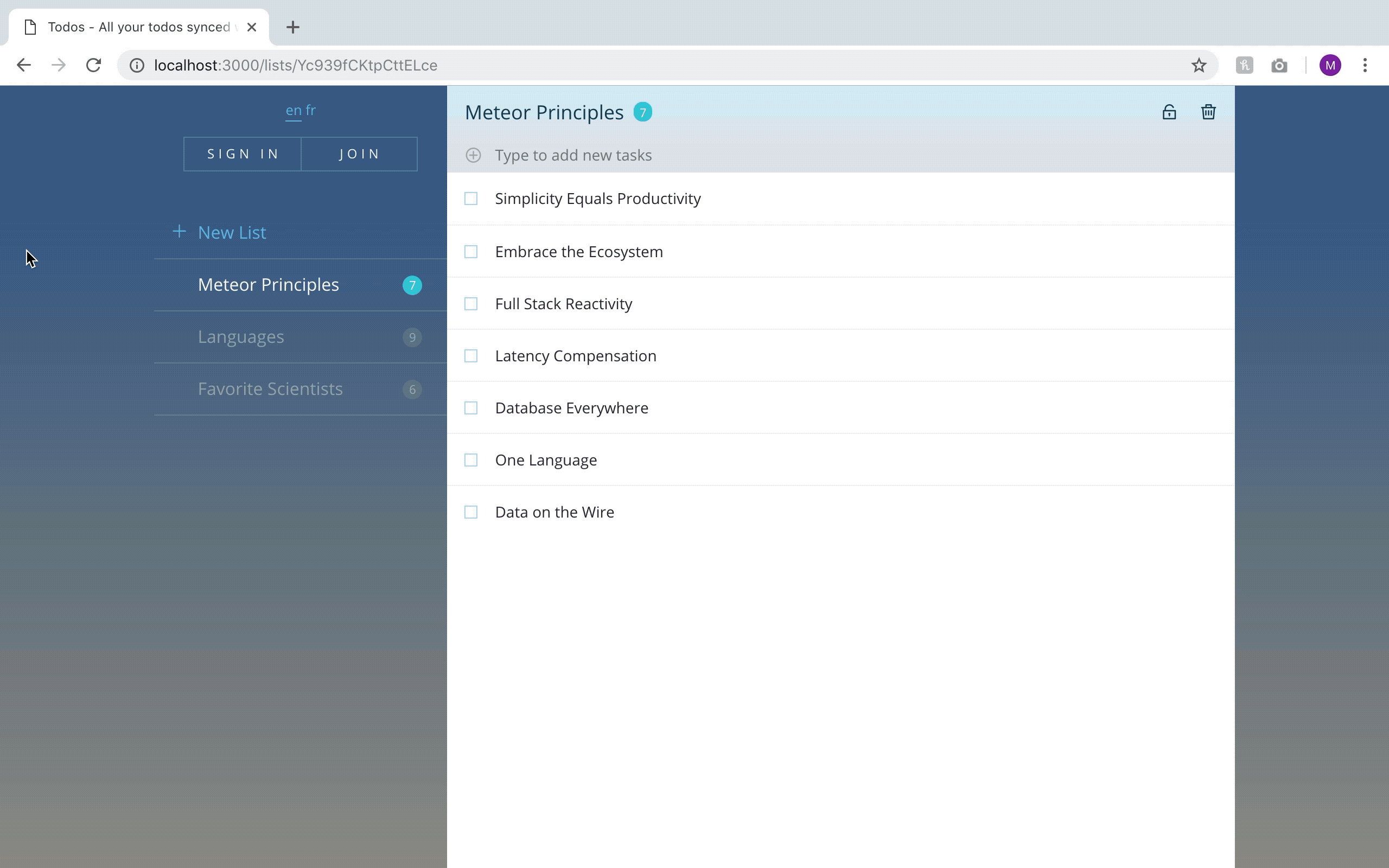Image resolution: width=1389 pixels, height=868 pixels.
Task: Open a new browser tab
Action: tap(293, 27)
